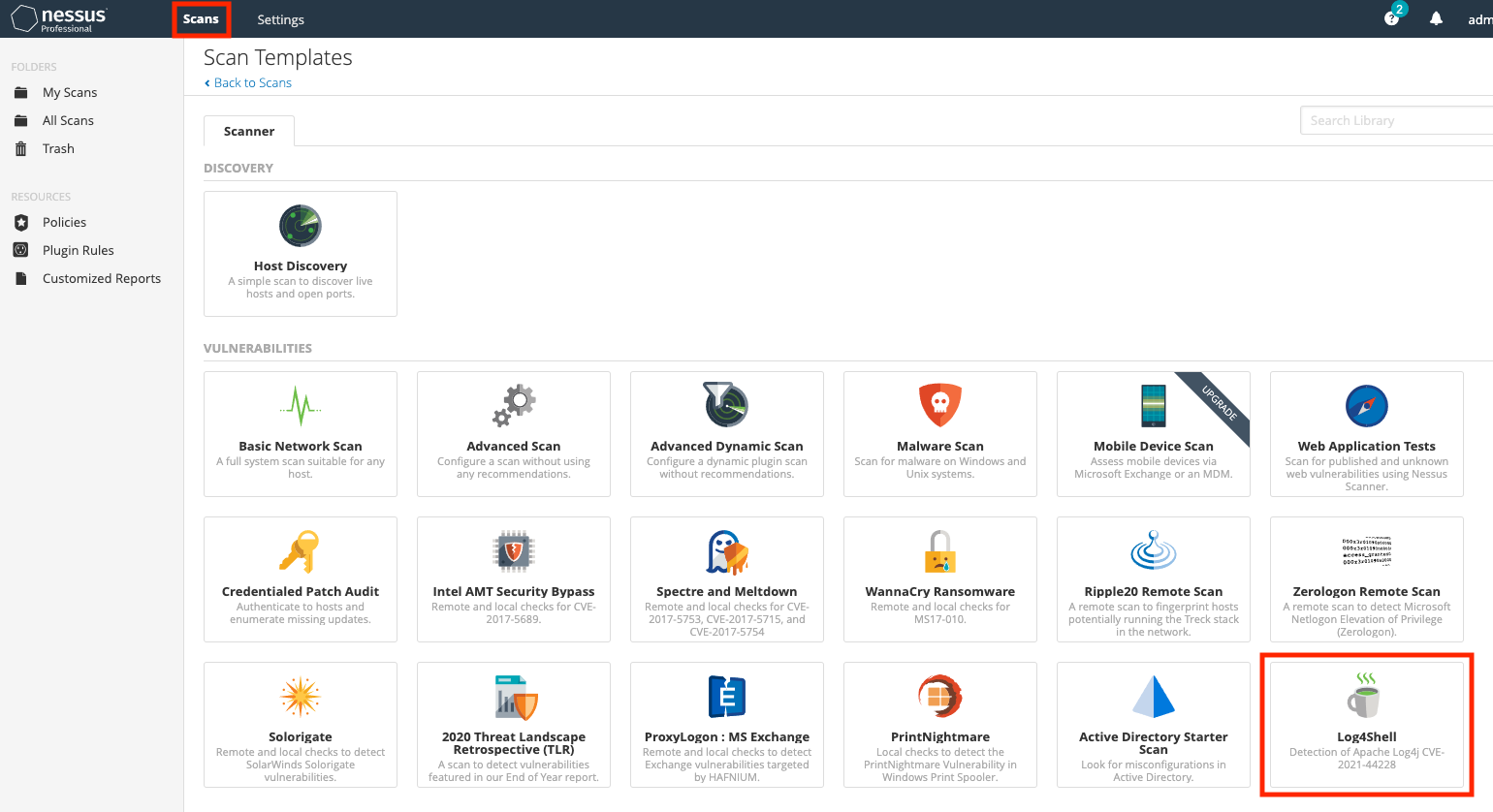
Task: Navigate back using Back to Scans link
Action: coord(248,82)
